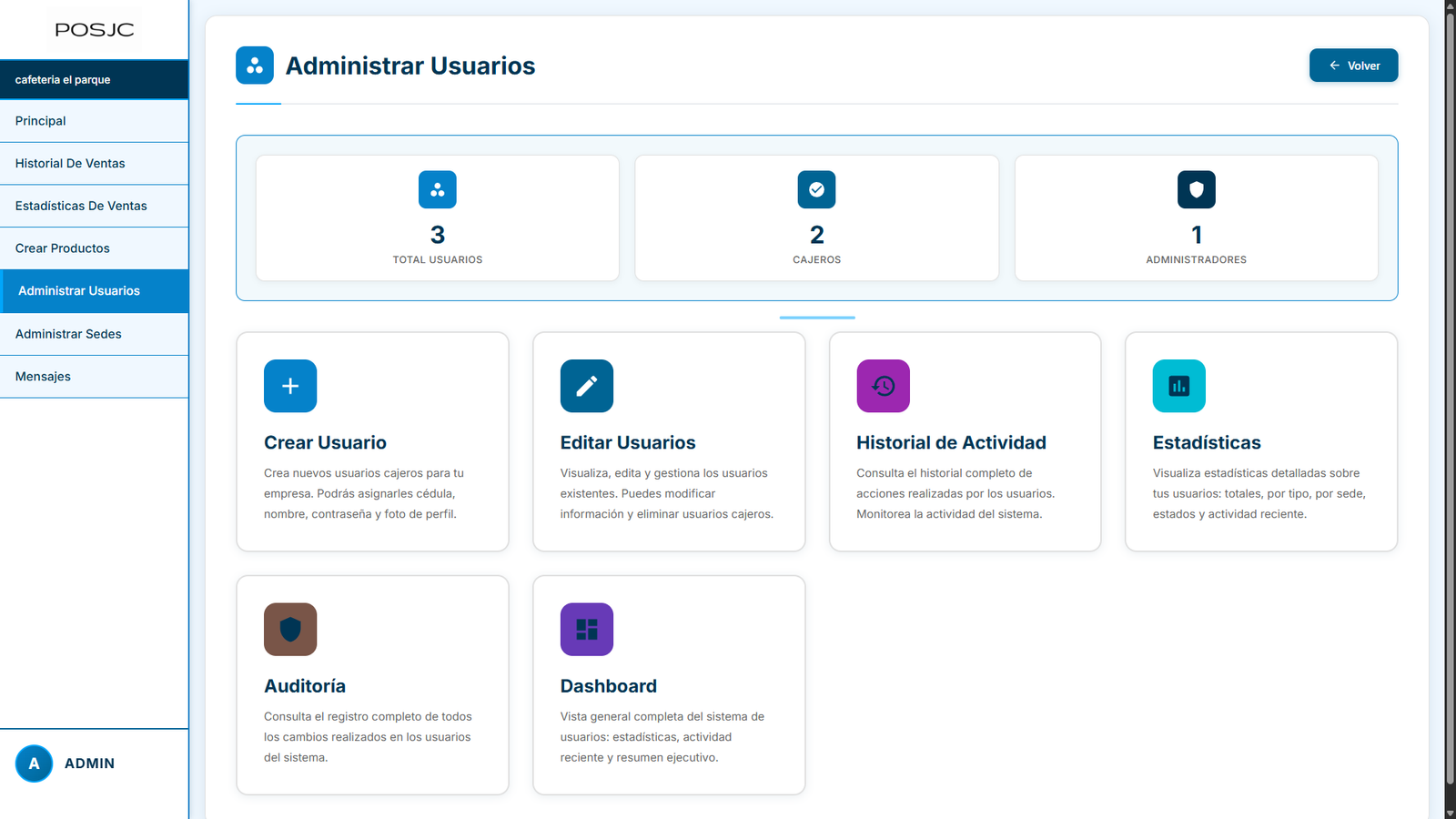Click the pencil icon for Editar Usuarios
The width and height of the screenshot is (1456, 819).
click(x=587, y=386)
